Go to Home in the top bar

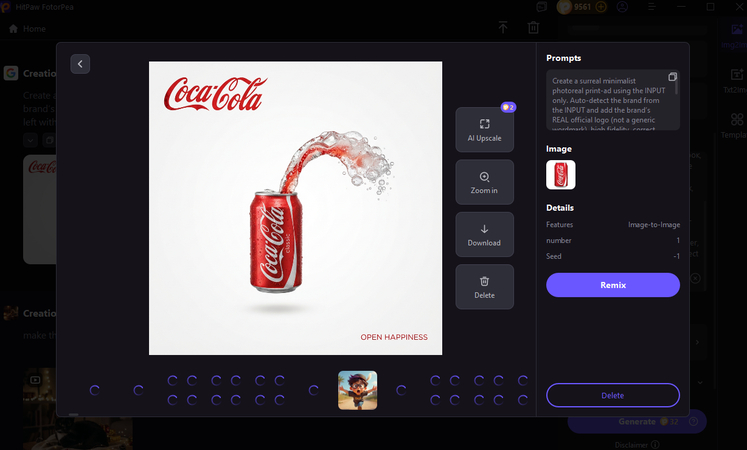28,29
